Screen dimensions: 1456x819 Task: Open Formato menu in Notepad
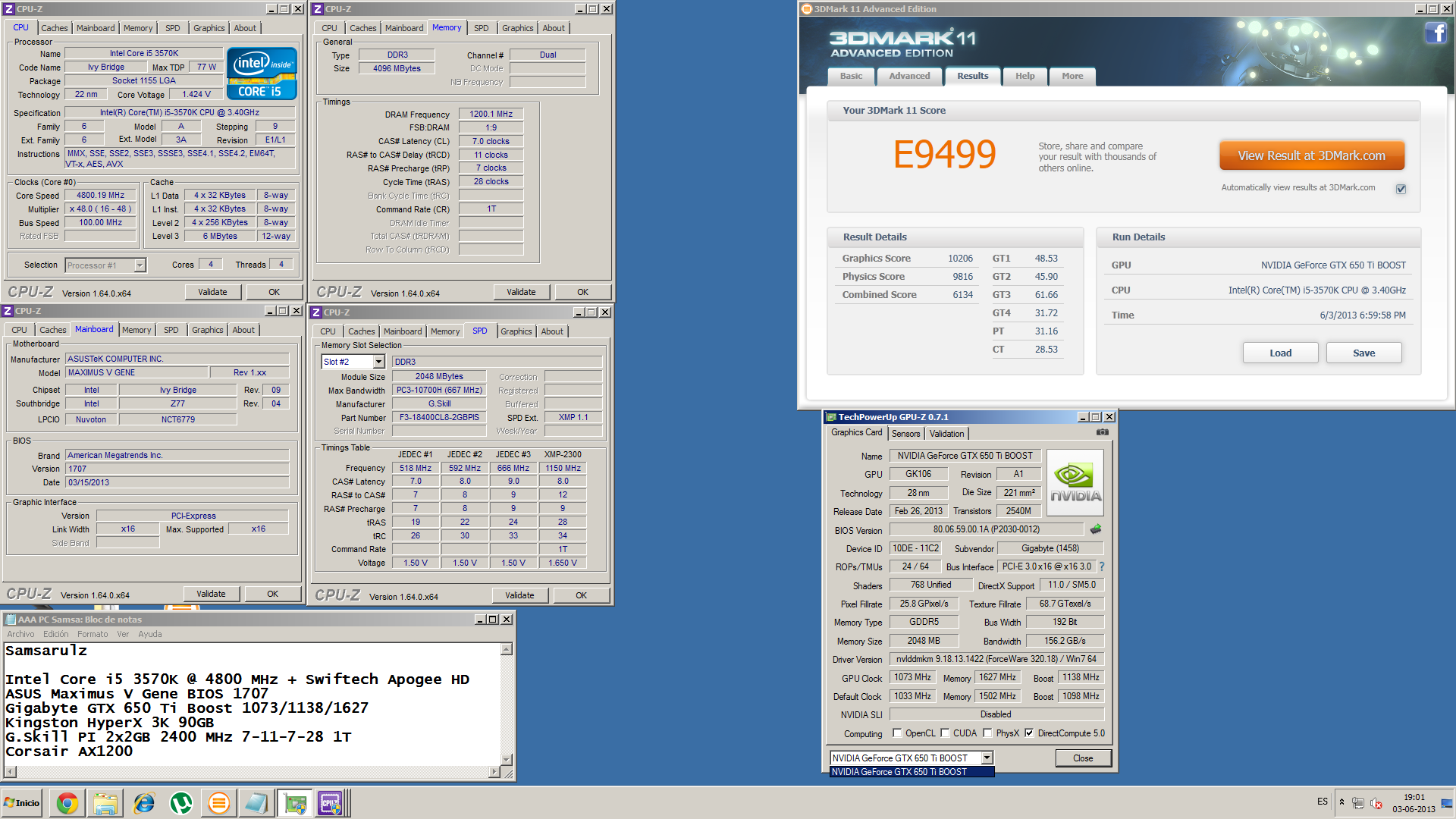click(93, 634)
